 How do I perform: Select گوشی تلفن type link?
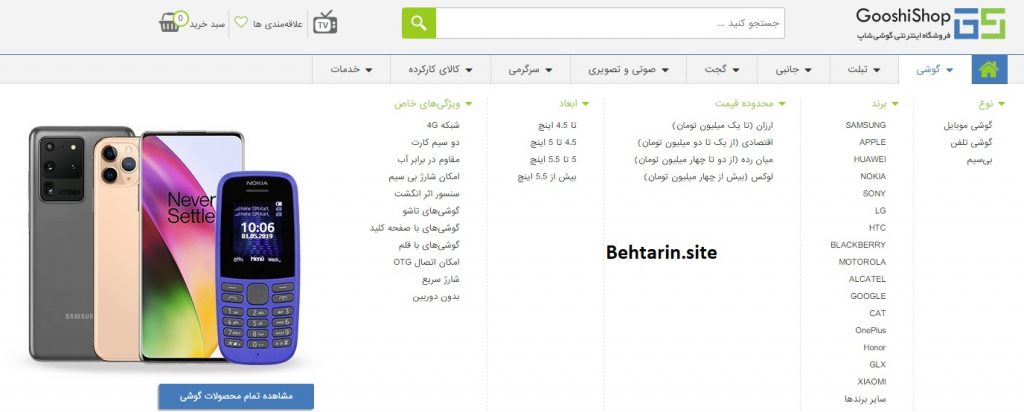pyautogui.click(x=971, y=142)
